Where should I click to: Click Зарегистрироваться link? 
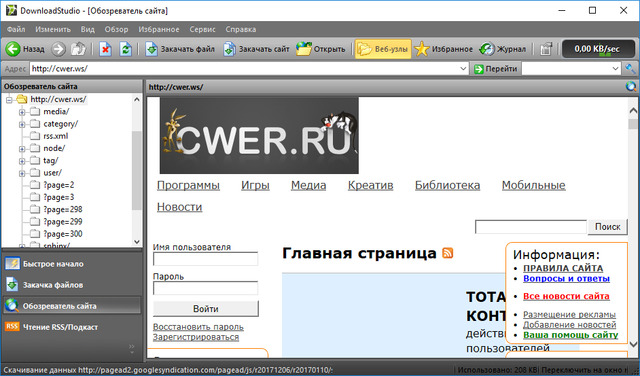pyautogui.click(x=196, y=337)
